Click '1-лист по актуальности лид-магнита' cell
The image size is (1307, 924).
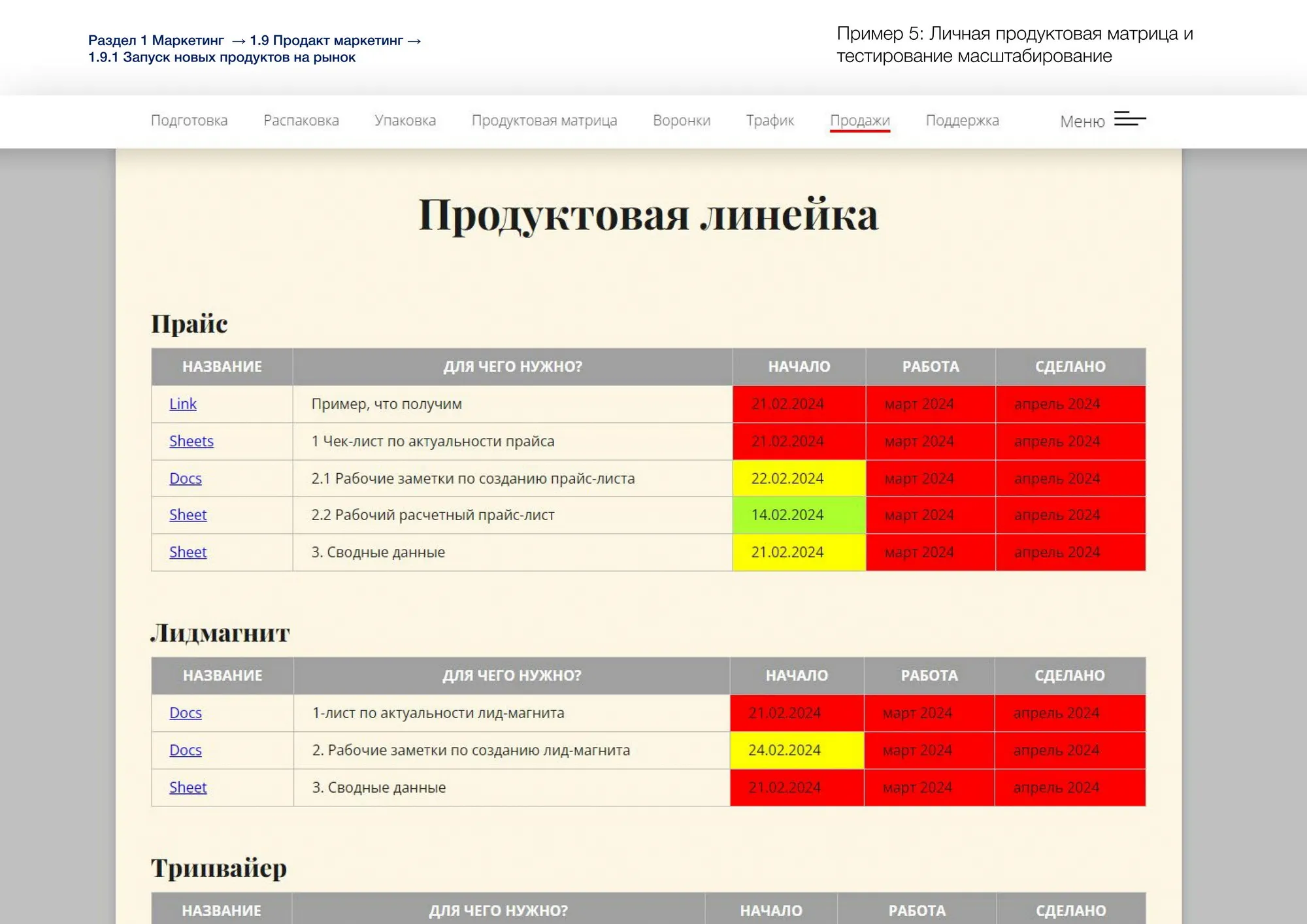pos(512,713)
